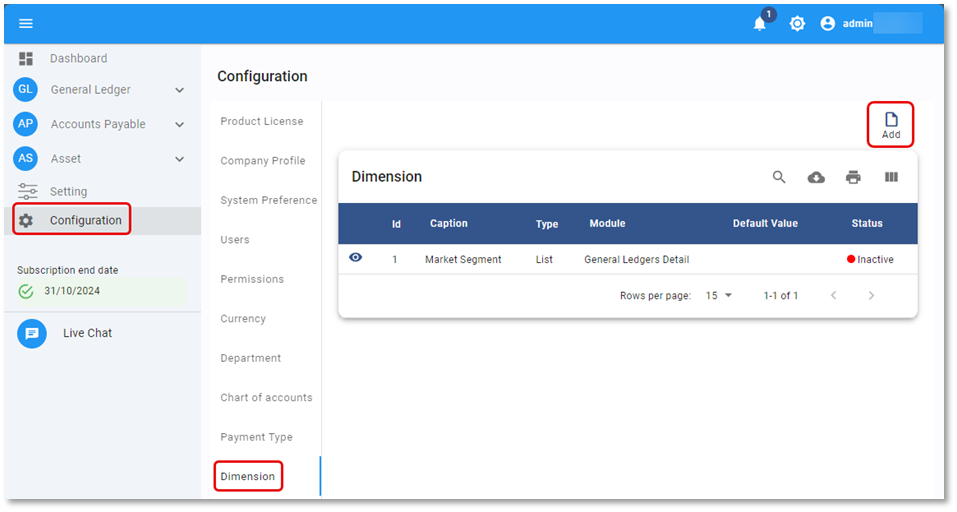Open the admin user account icon
Viewport: 957px width, 512px height.
(827, 23)
